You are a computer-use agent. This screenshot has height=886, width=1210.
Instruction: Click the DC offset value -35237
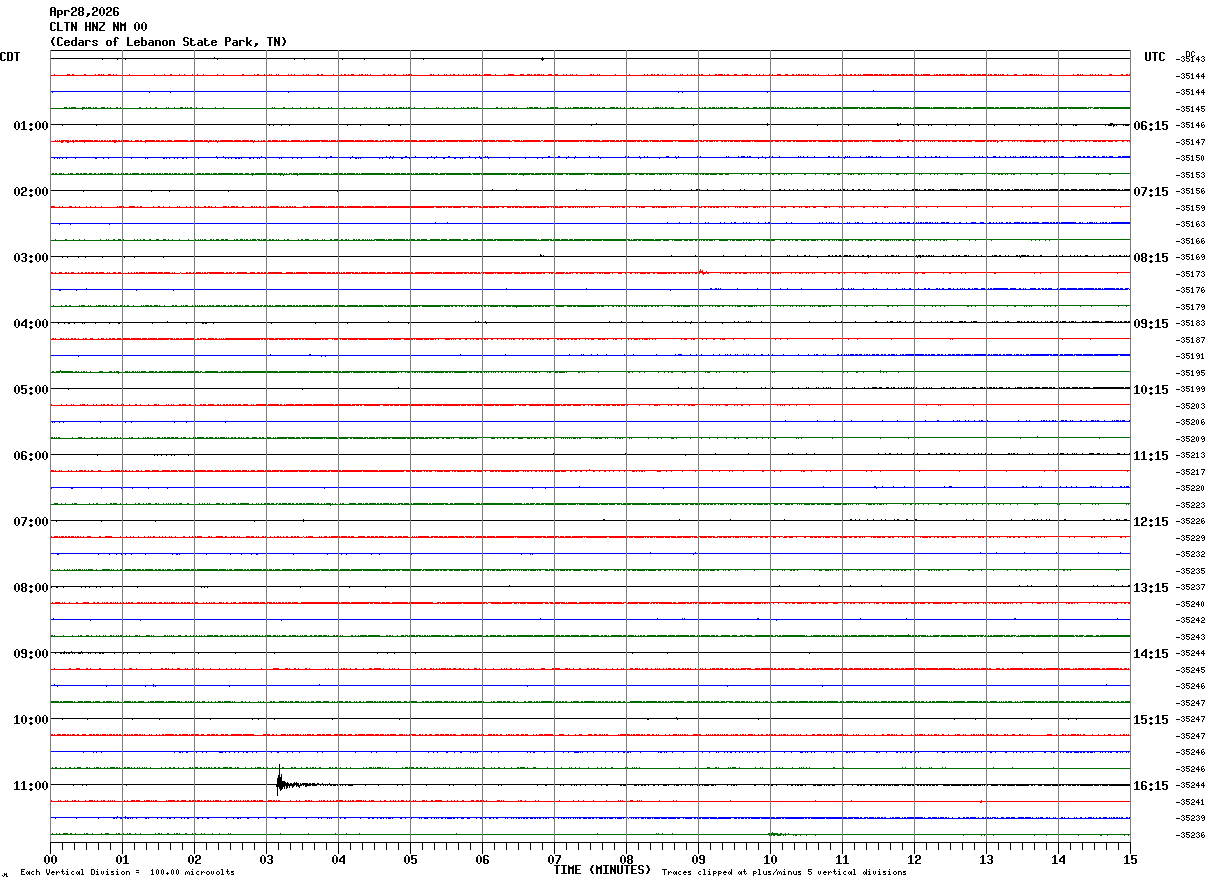pos(1190,588)
